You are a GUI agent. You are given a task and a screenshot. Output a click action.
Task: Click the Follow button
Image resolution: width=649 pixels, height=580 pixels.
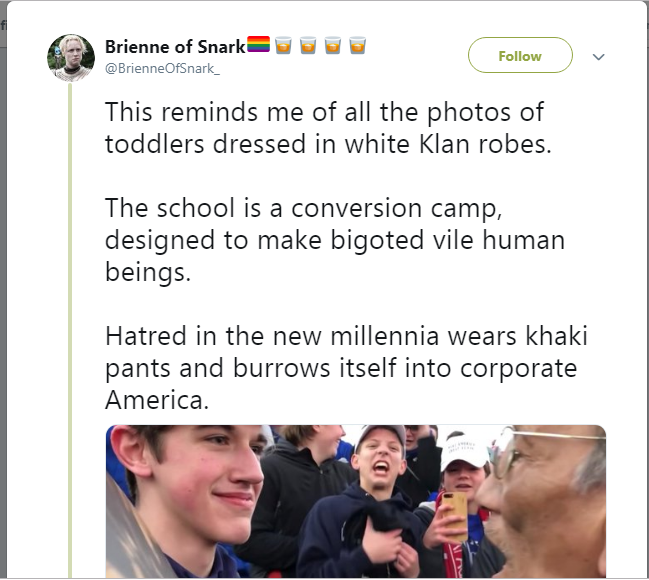(x=520, y=55)
